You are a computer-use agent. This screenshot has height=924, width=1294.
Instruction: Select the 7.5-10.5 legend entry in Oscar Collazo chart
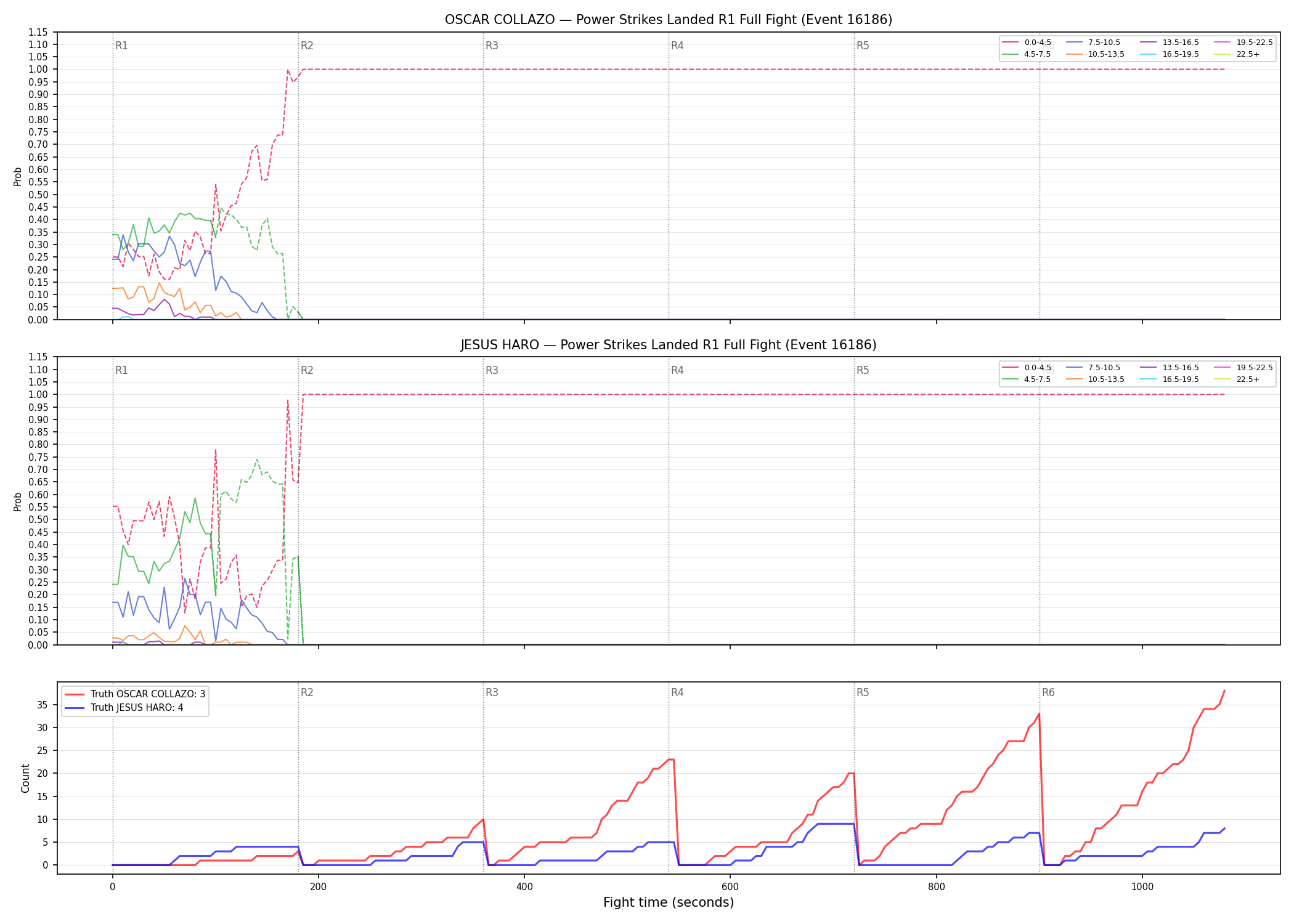(x=1093, y=43)
